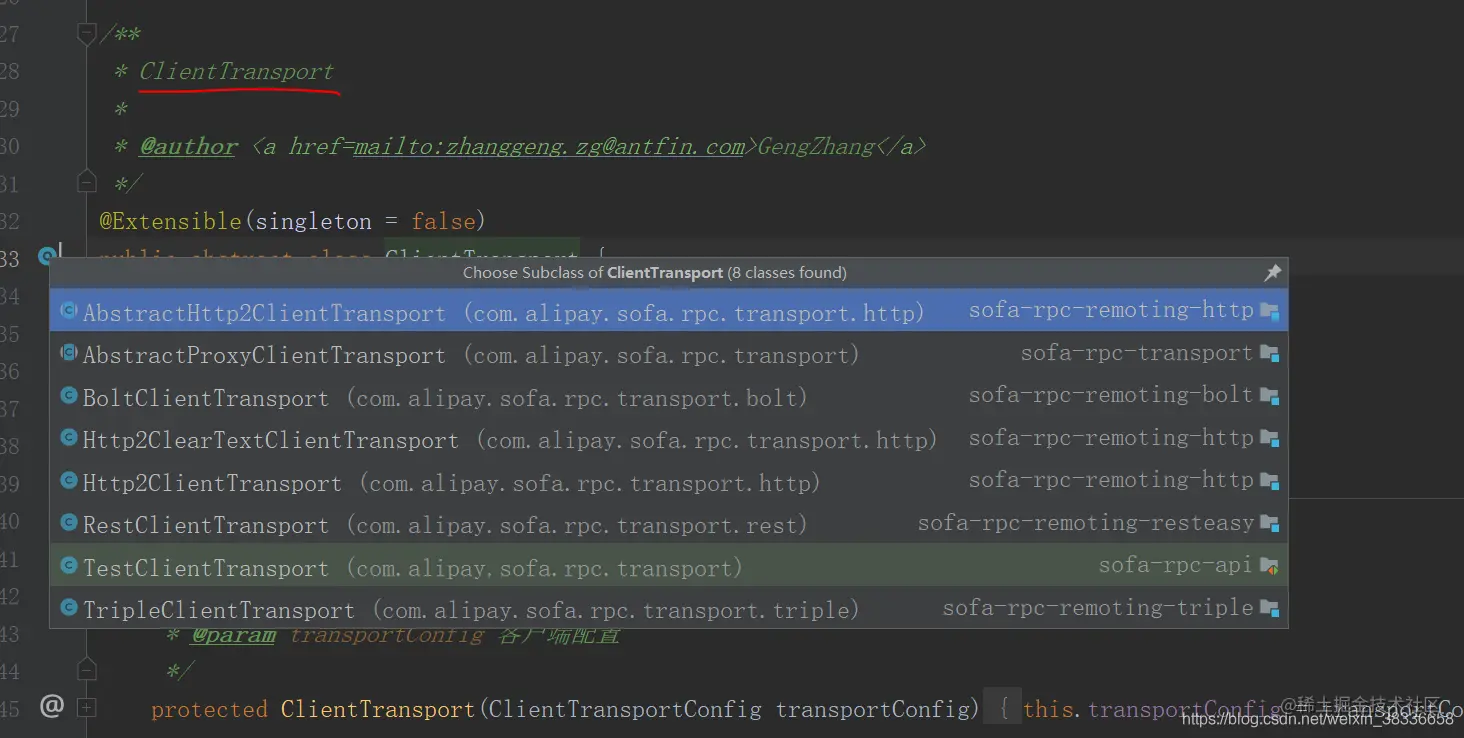Click the @author tag in Javadoc
This screenshot has height=738, width=1464.
188,146
